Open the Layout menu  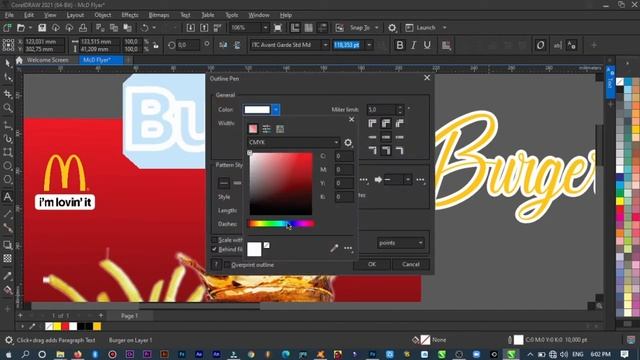(x=75, y=15)
